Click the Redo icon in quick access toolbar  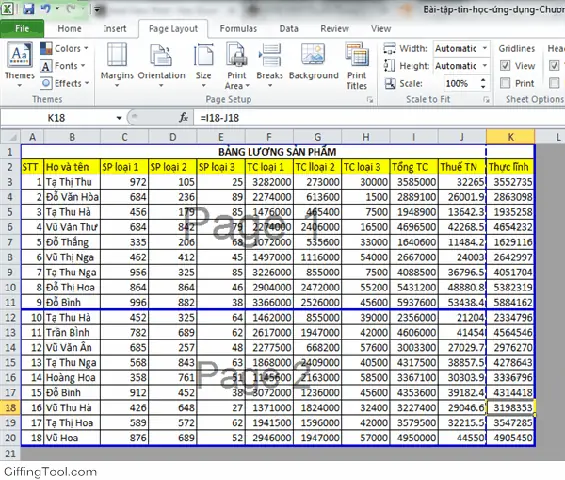[x=71, y=8]
